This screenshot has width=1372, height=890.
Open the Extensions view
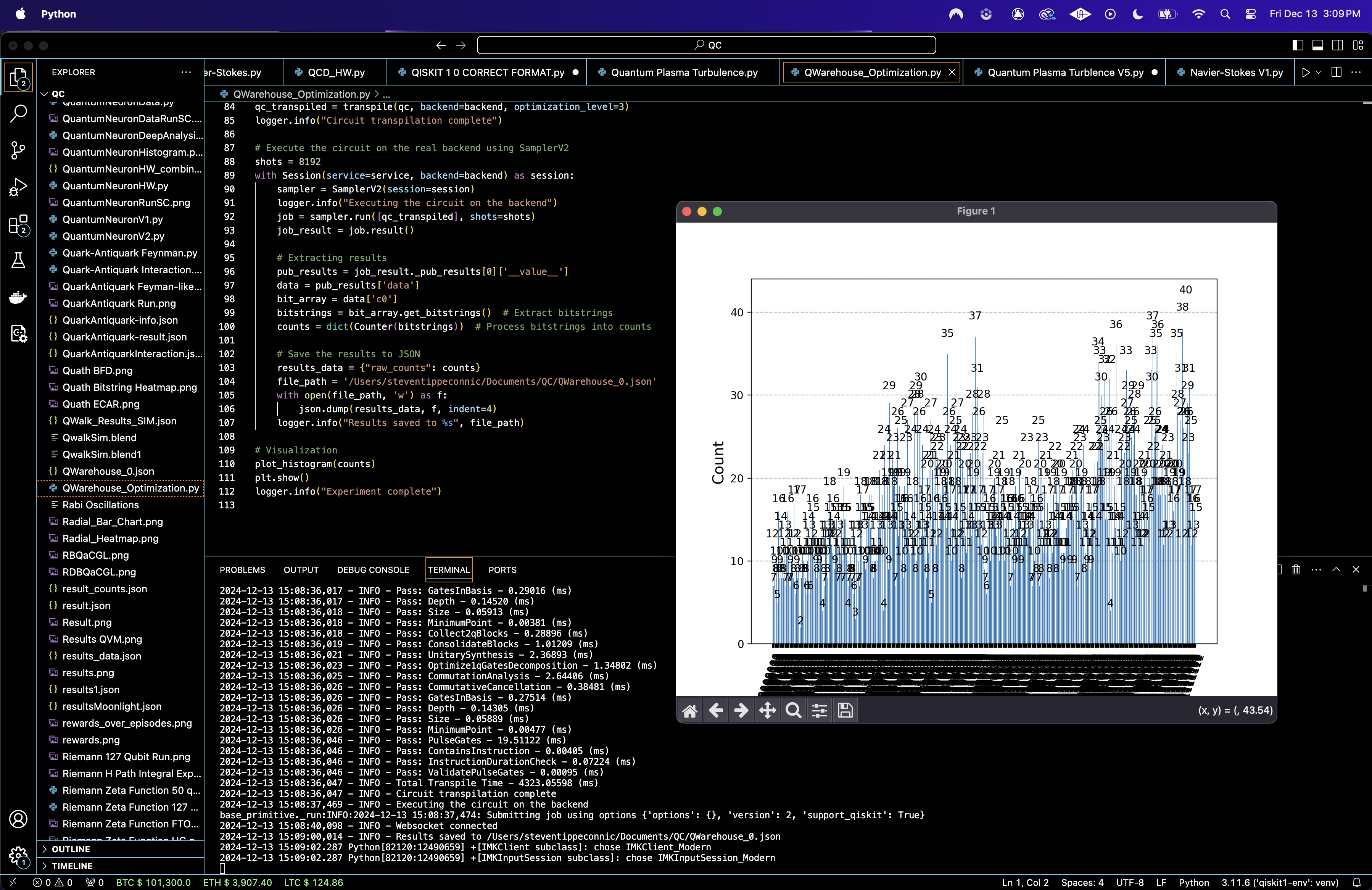(18, 224)
